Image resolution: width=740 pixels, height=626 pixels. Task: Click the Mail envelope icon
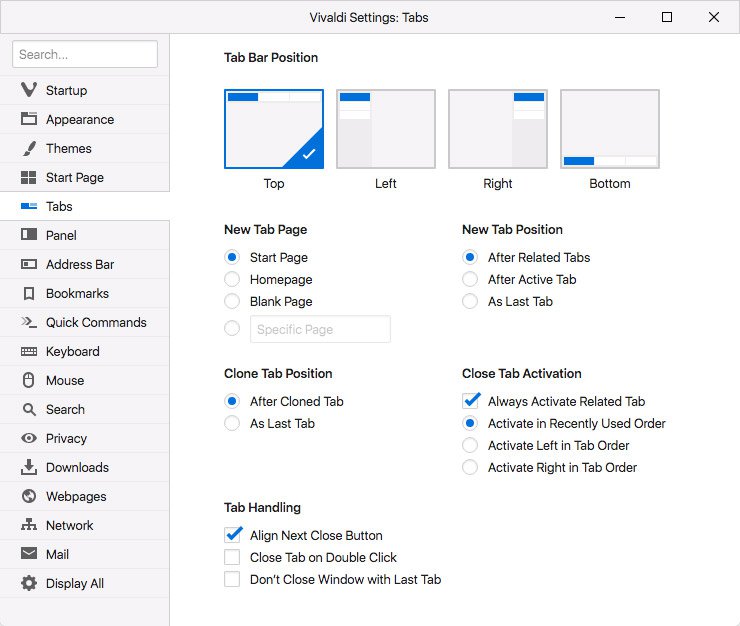(28, 554)
